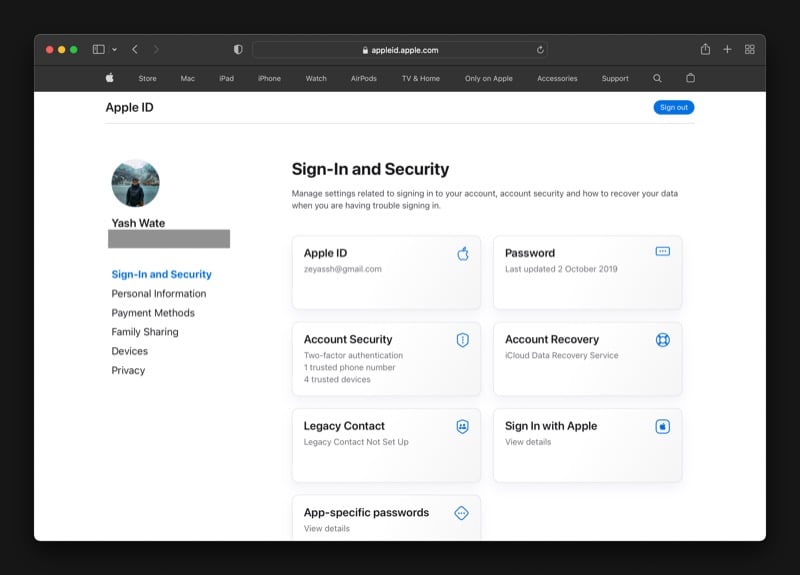Open Privacy in sidebar

[x=128, y=370]
